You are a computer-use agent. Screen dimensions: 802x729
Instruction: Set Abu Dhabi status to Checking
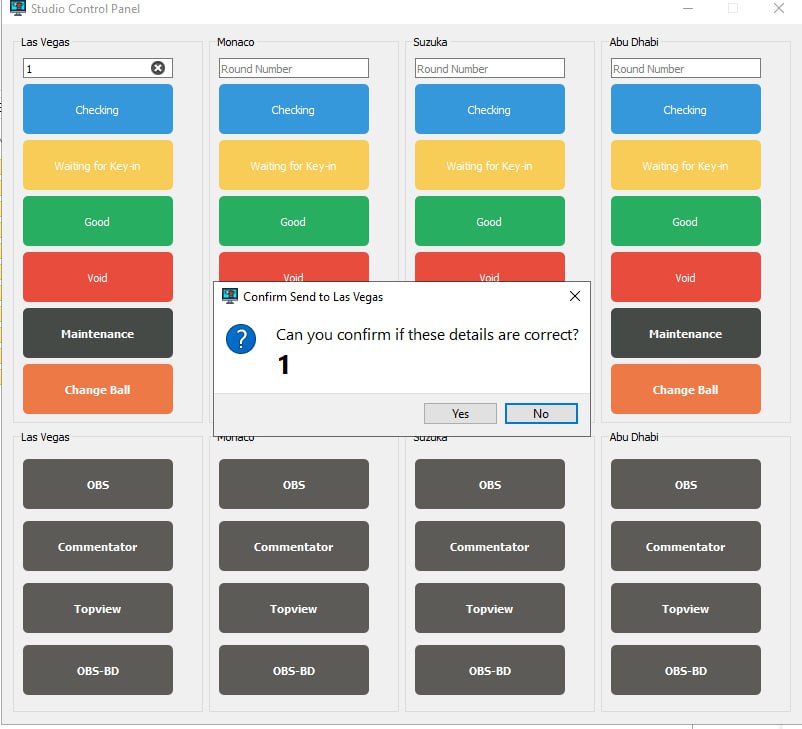coord(685,109)
